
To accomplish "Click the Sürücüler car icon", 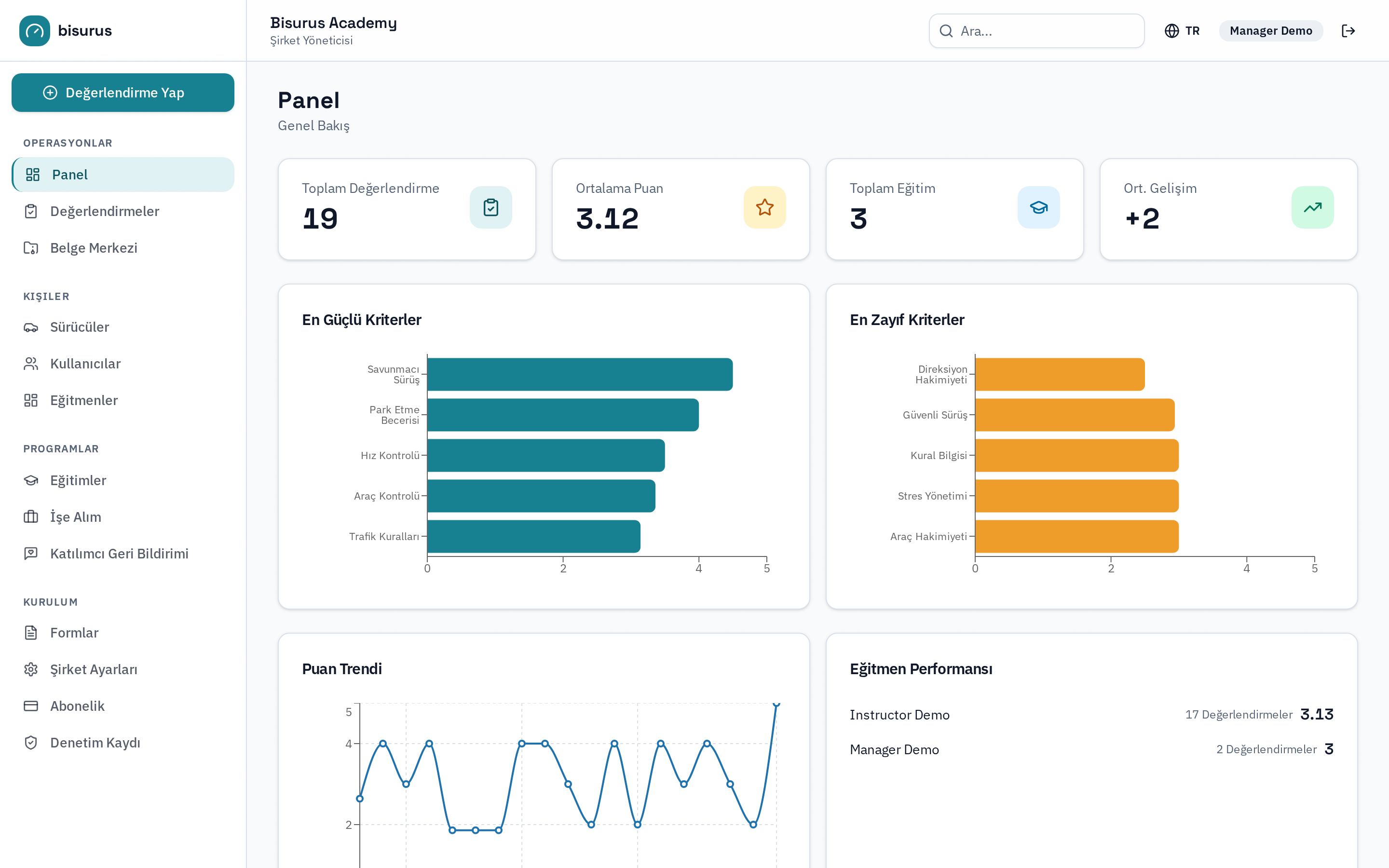I will tap(31, 327).
